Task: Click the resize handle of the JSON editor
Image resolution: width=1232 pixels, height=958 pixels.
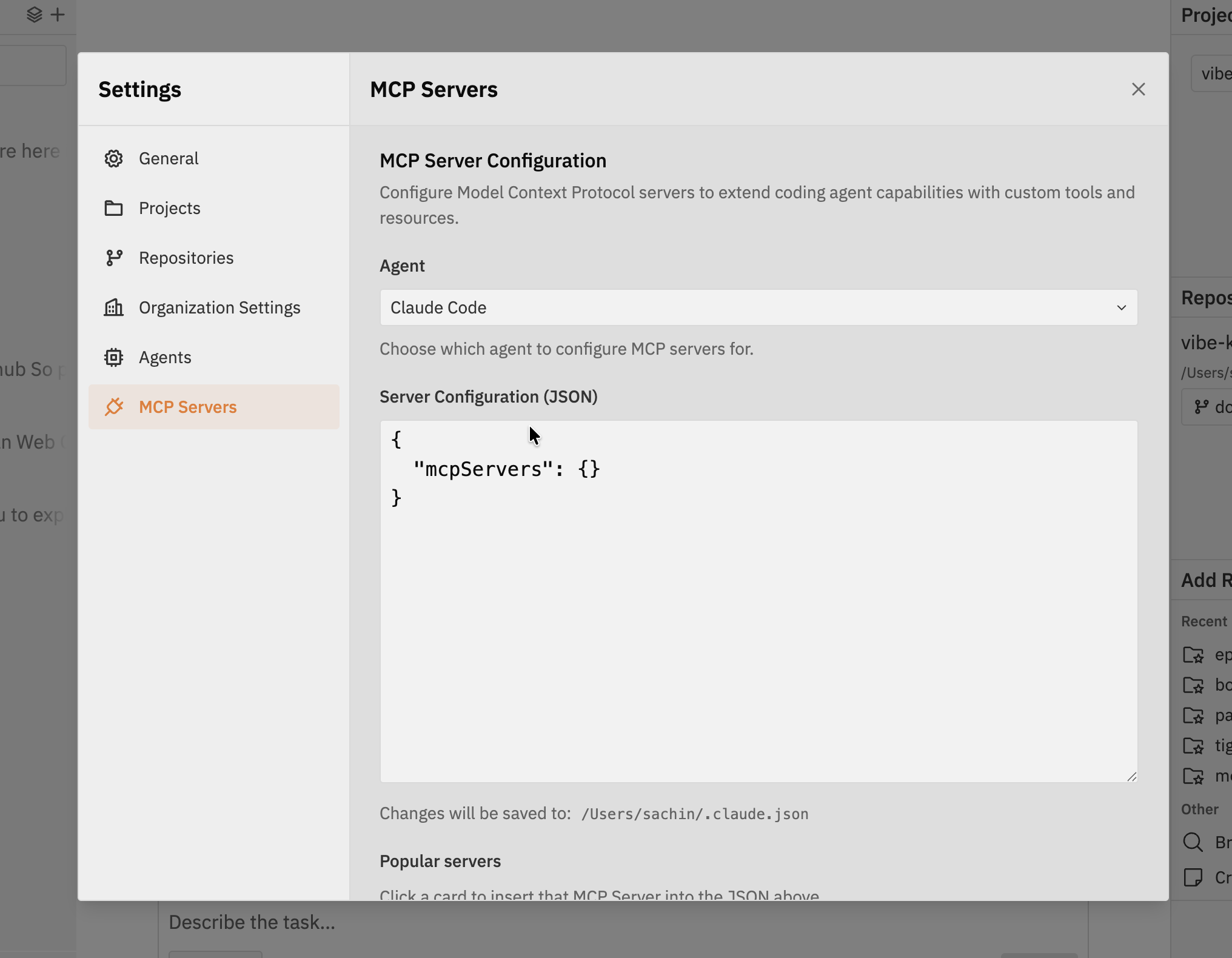Action: tap(1131, 777)
